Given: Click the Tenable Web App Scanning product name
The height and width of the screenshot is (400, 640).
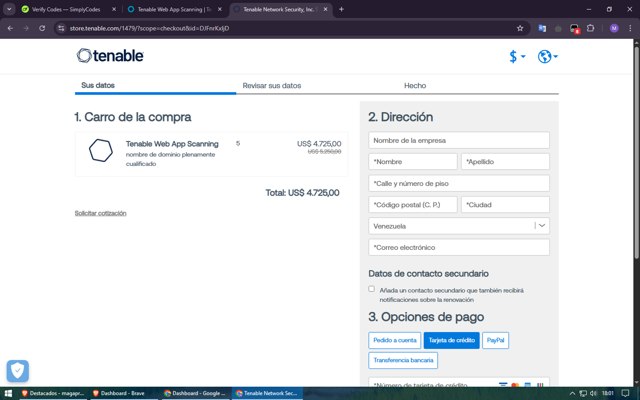Looking at the screenshot, I should pos(172,144).
